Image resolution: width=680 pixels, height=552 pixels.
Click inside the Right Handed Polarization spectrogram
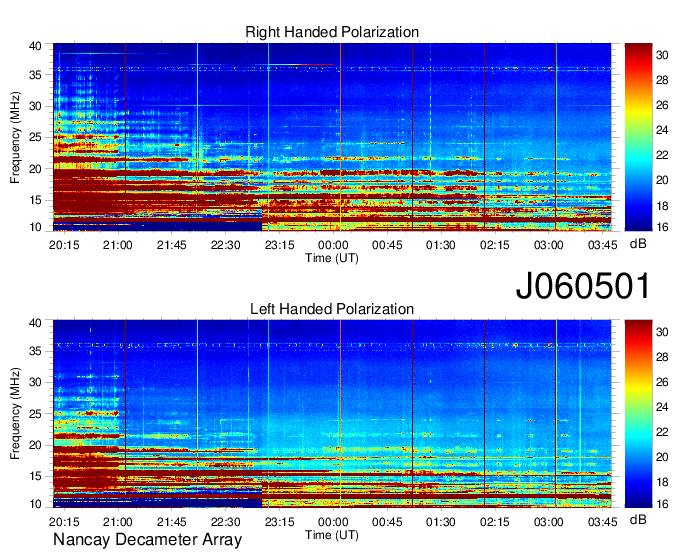[332, 137]
